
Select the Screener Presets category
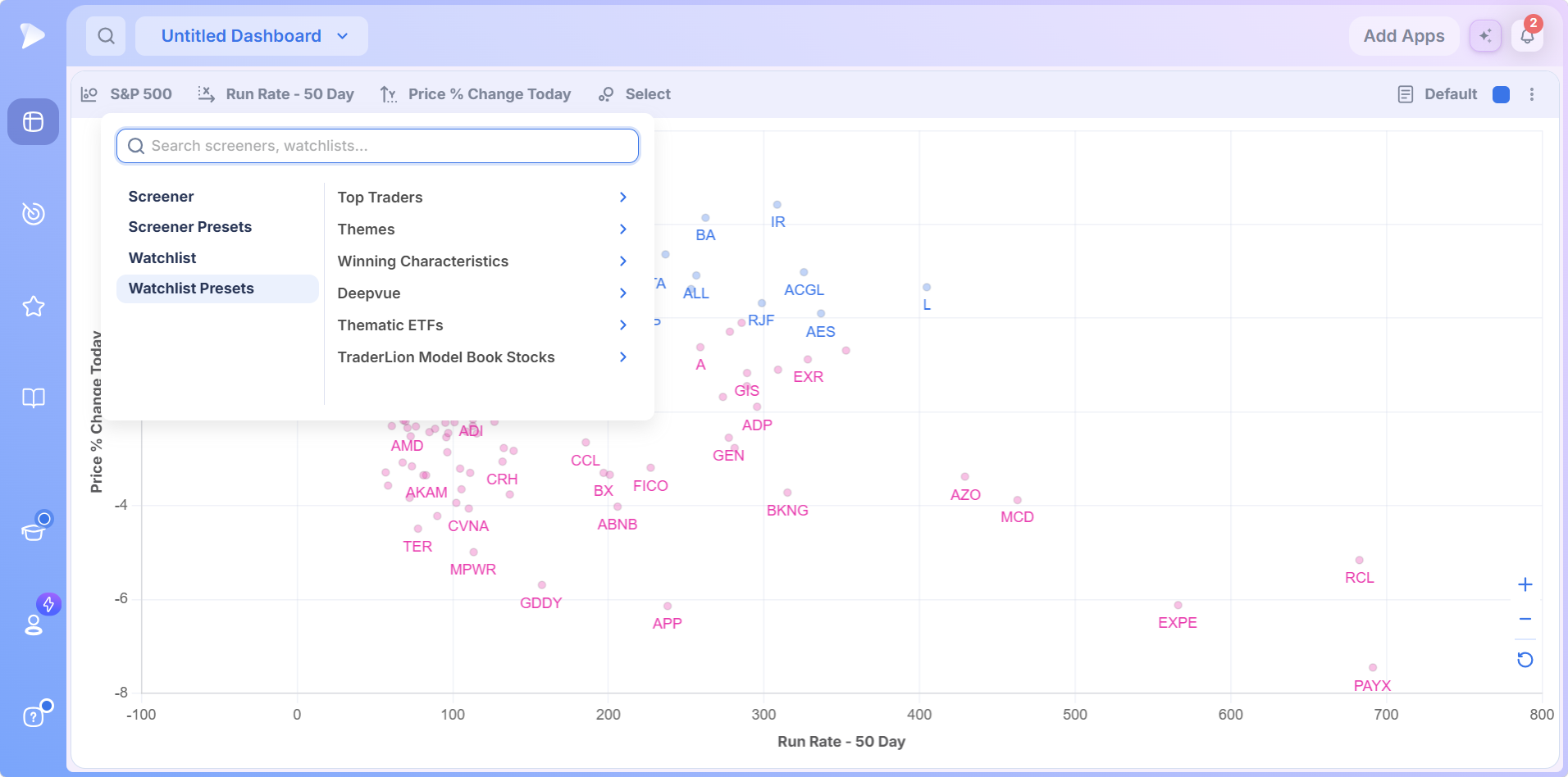[217, 227]
